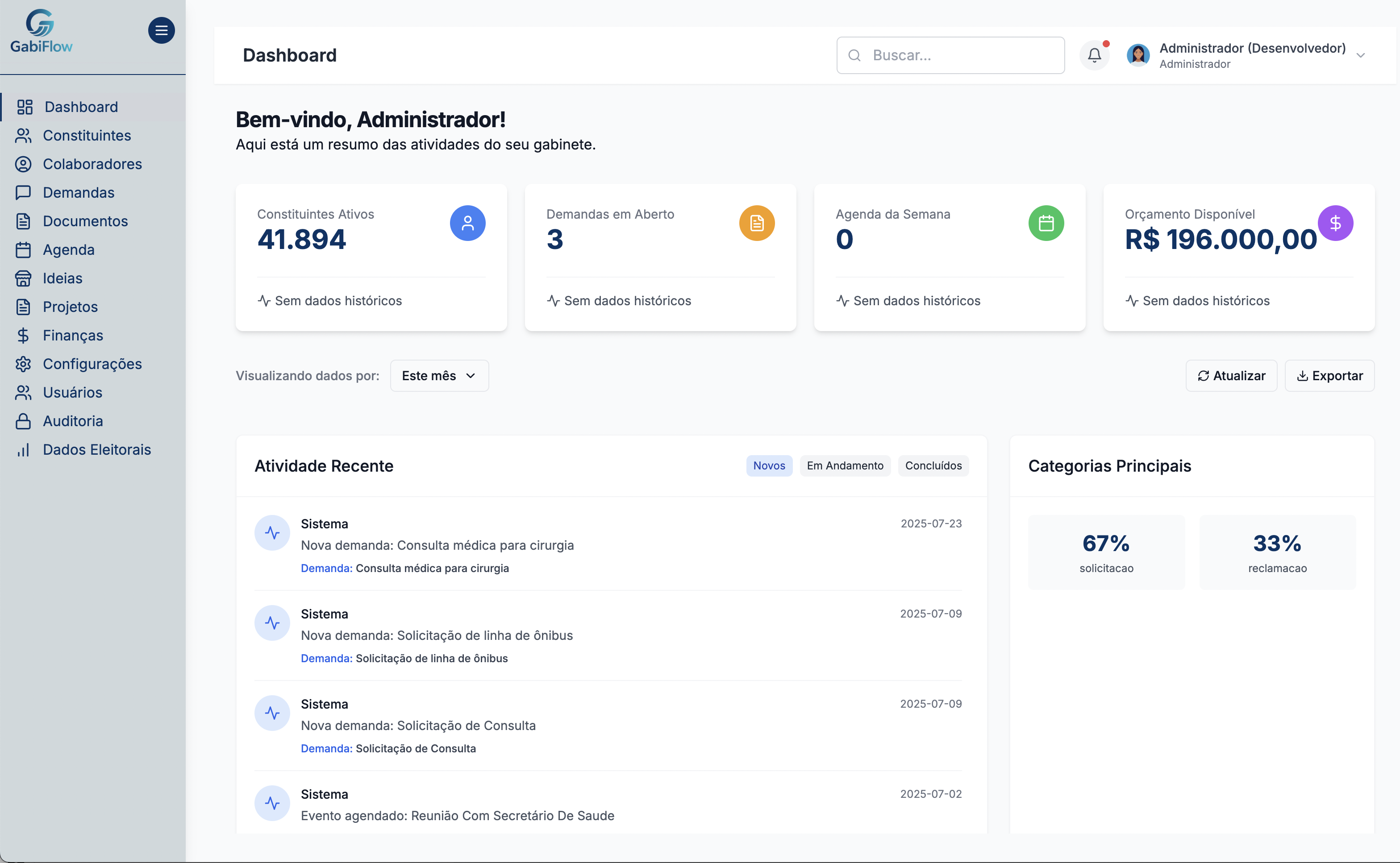Select the Dados Eleitorais chart icon
The height and width of the screenshot is (863, 1400).
[x=23, y=449]
